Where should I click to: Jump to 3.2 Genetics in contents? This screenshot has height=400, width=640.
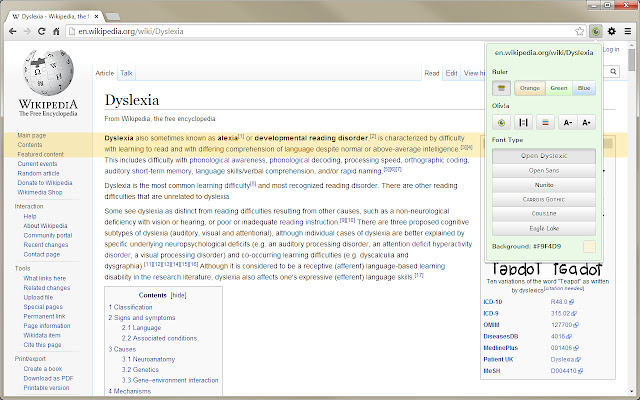(140, 369)
